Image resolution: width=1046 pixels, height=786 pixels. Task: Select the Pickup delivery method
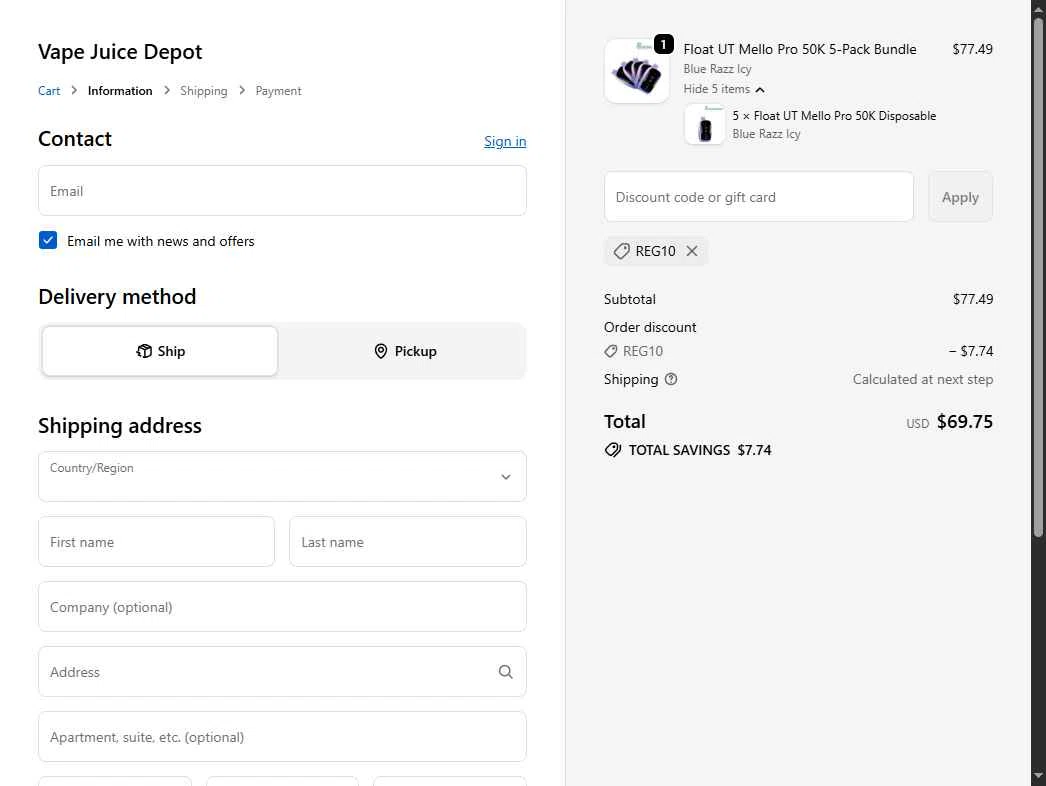point(405,351)
